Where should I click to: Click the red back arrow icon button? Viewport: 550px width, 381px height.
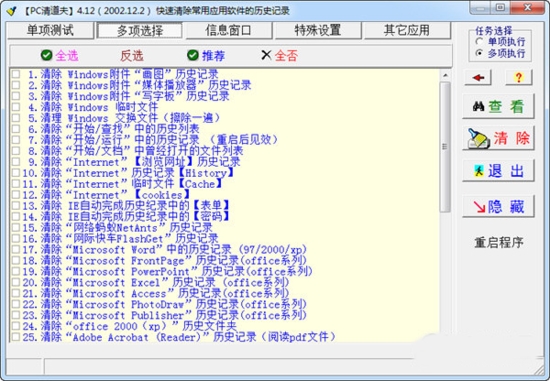pyautogui.click(x=478, y=78)
